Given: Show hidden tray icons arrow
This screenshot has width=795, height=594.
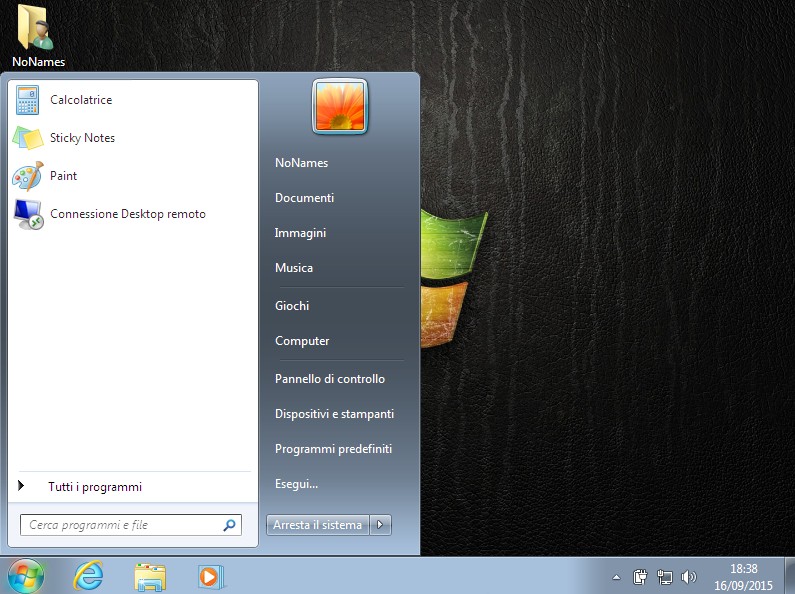Looking at the screenshot, I should tap(616, 577).
